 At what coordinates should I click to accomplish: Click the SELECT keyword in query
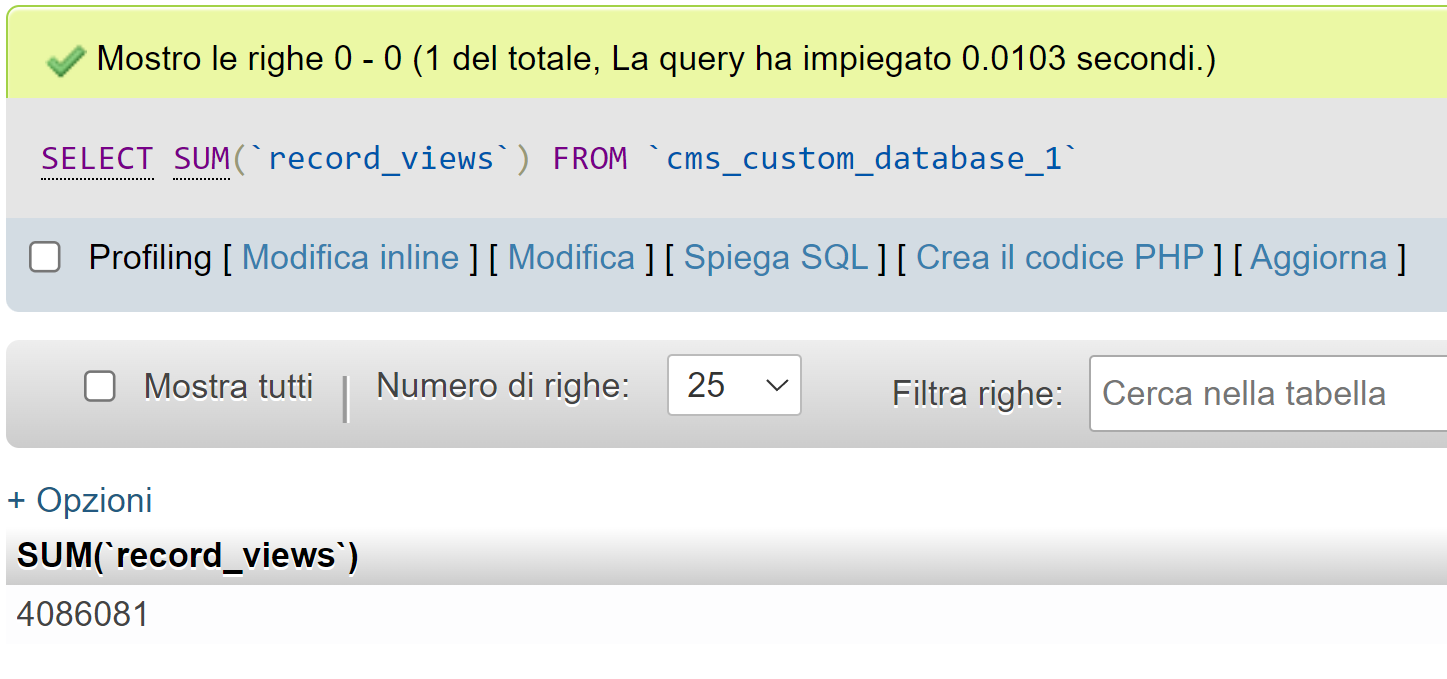click(x=97, y=159)
